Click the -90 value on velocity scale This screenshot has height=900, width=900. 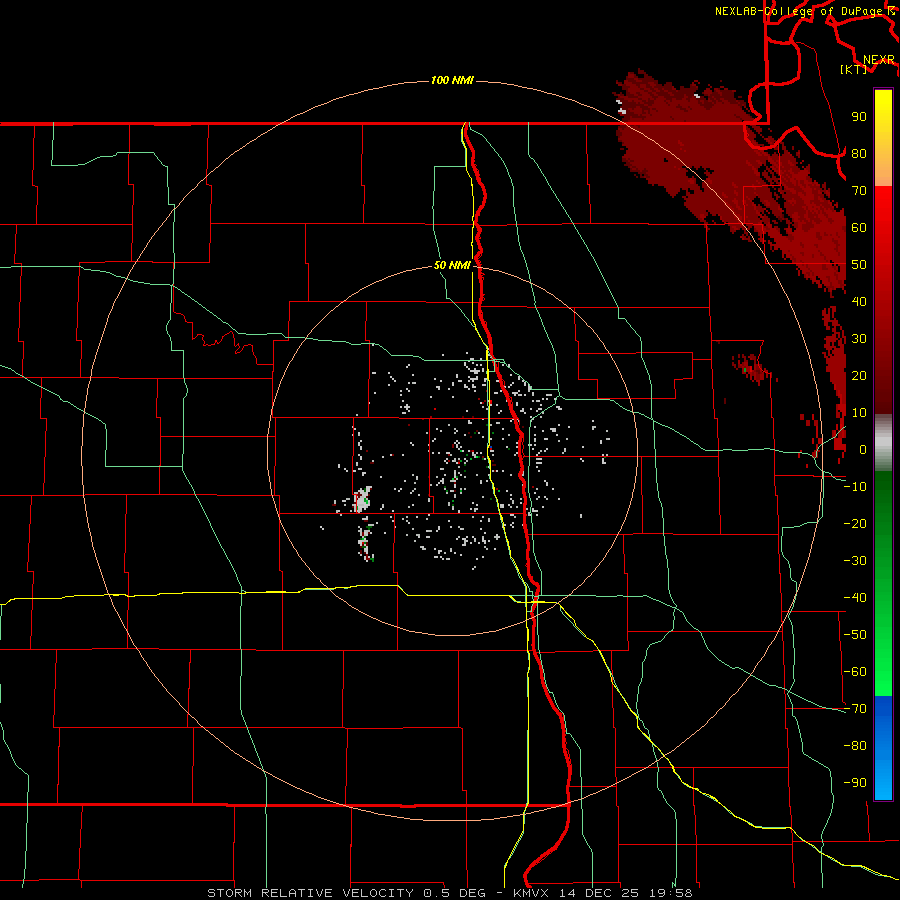pos(855,783)
